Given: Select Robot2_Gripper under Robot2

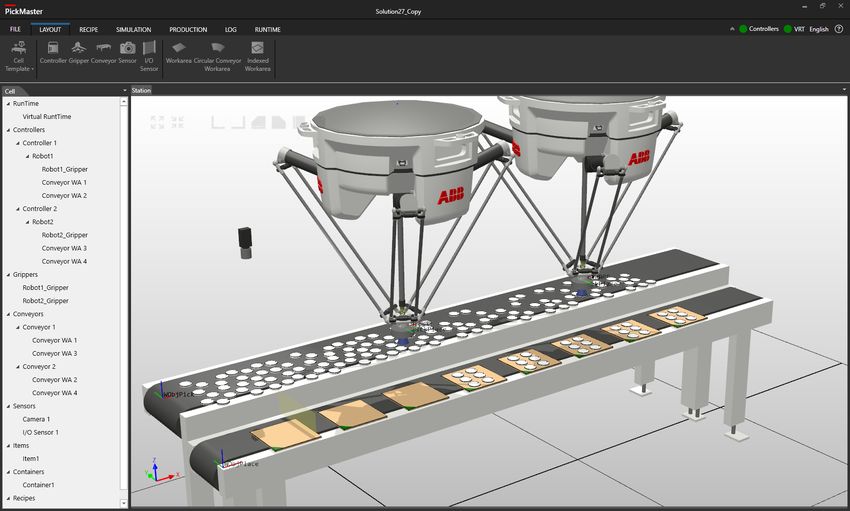Looking at the screenshot, I should coord(65,235).
